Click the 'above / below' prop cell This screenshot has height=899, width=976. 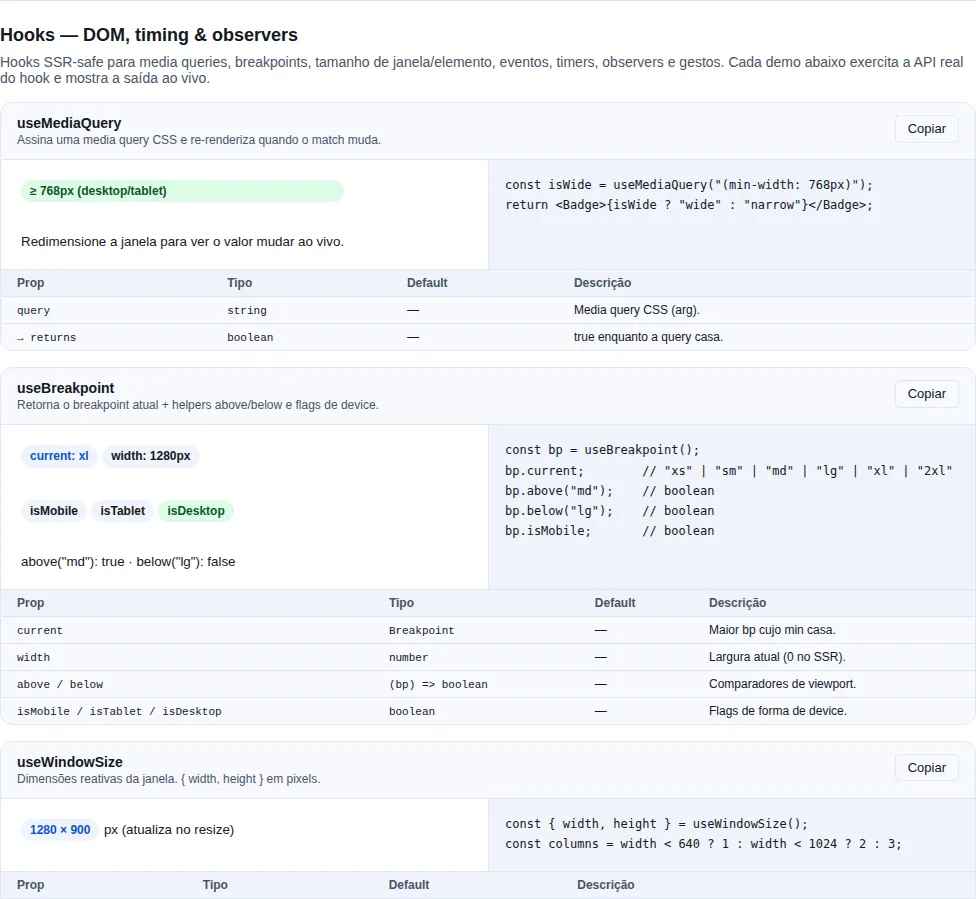60,684
